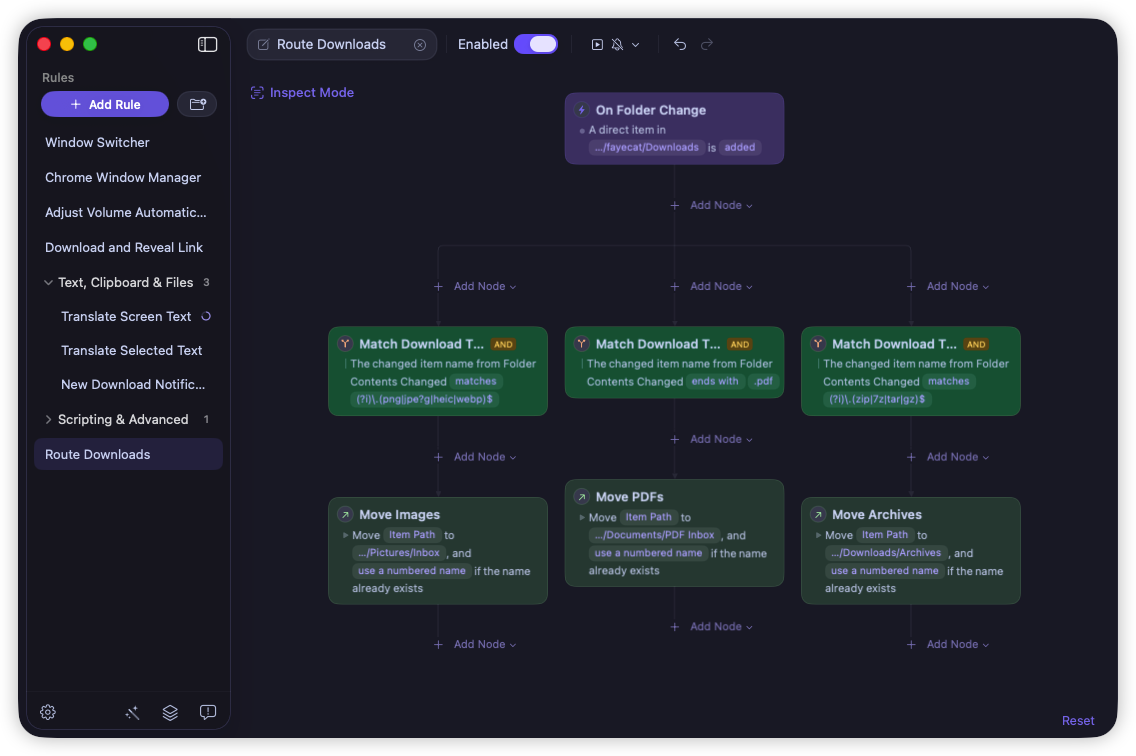Click the Reset link
This screenshot has width=1136, height=756.
pyautogui.click(x=1077, y=720)
